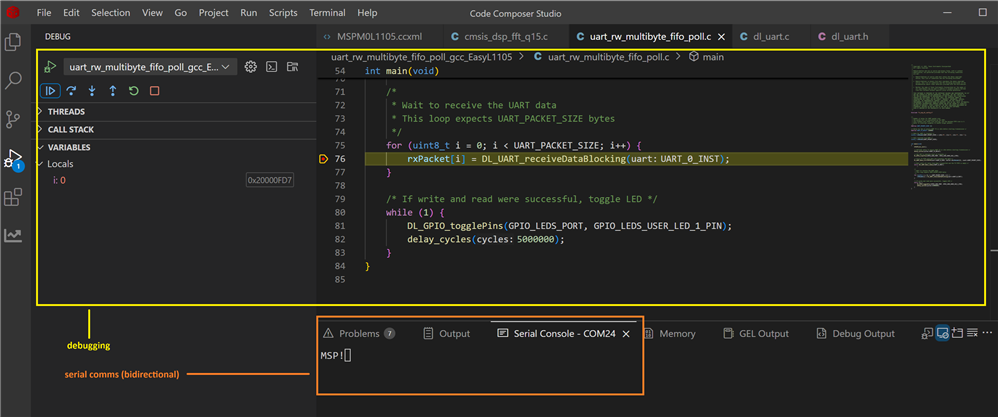Screen dimensions: 998x417
Task: Open the Memory panel tab
Action: click(x=670, y=334)
